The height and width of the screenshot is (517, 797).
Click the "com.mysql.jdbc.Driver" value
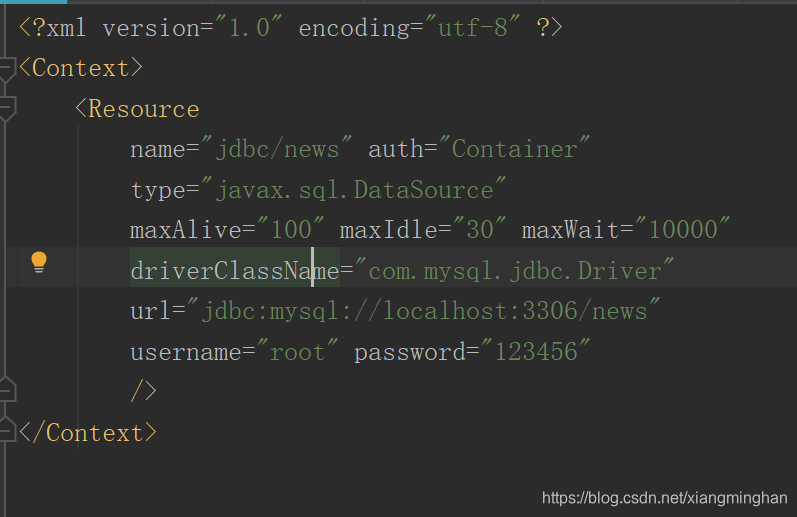[x=514, y=269]
